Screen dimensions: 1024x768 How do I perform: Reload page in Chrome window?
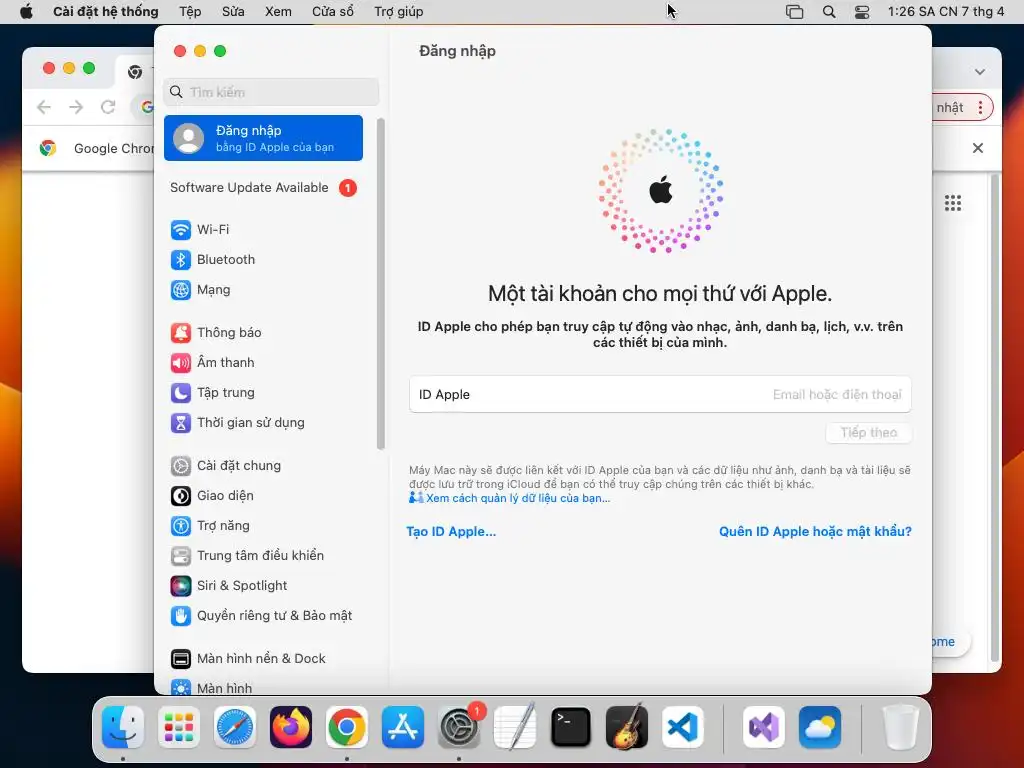pos(108,107)
